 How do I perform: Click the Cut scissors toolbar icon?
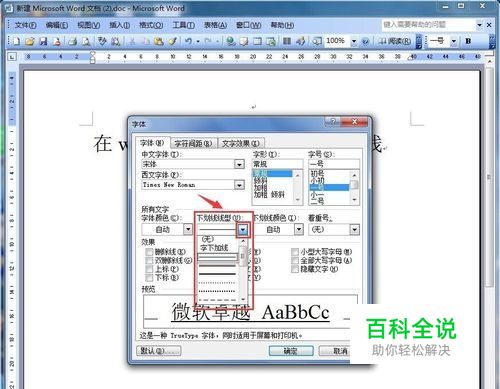tap(132, 41)
